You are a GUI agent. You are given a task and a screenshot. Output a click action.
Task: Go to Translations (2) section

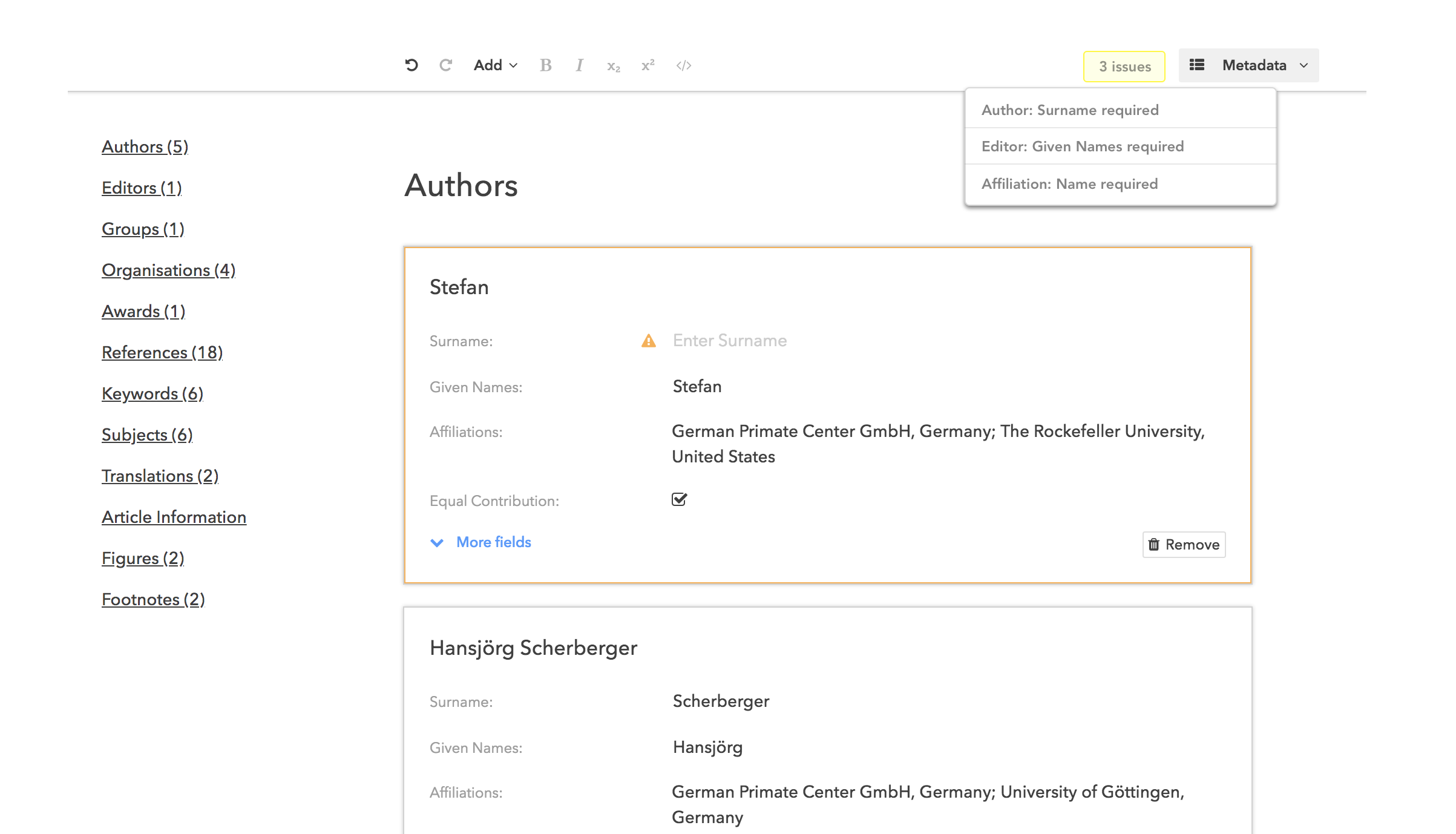point(160,476)
